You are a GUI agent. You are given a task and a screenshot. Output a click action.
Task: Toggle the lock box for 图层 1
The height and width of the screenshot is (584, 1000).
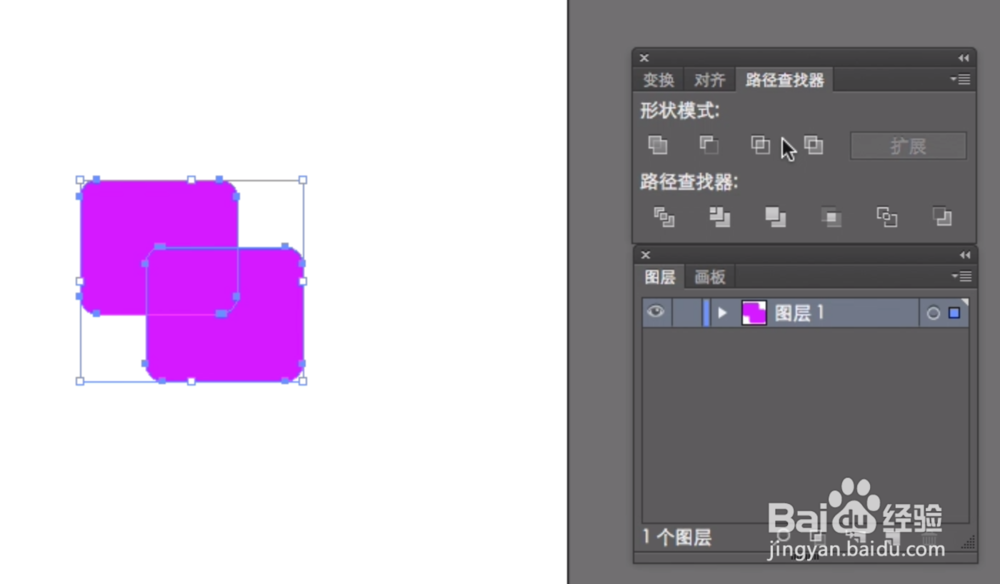[x=686, y=312]
